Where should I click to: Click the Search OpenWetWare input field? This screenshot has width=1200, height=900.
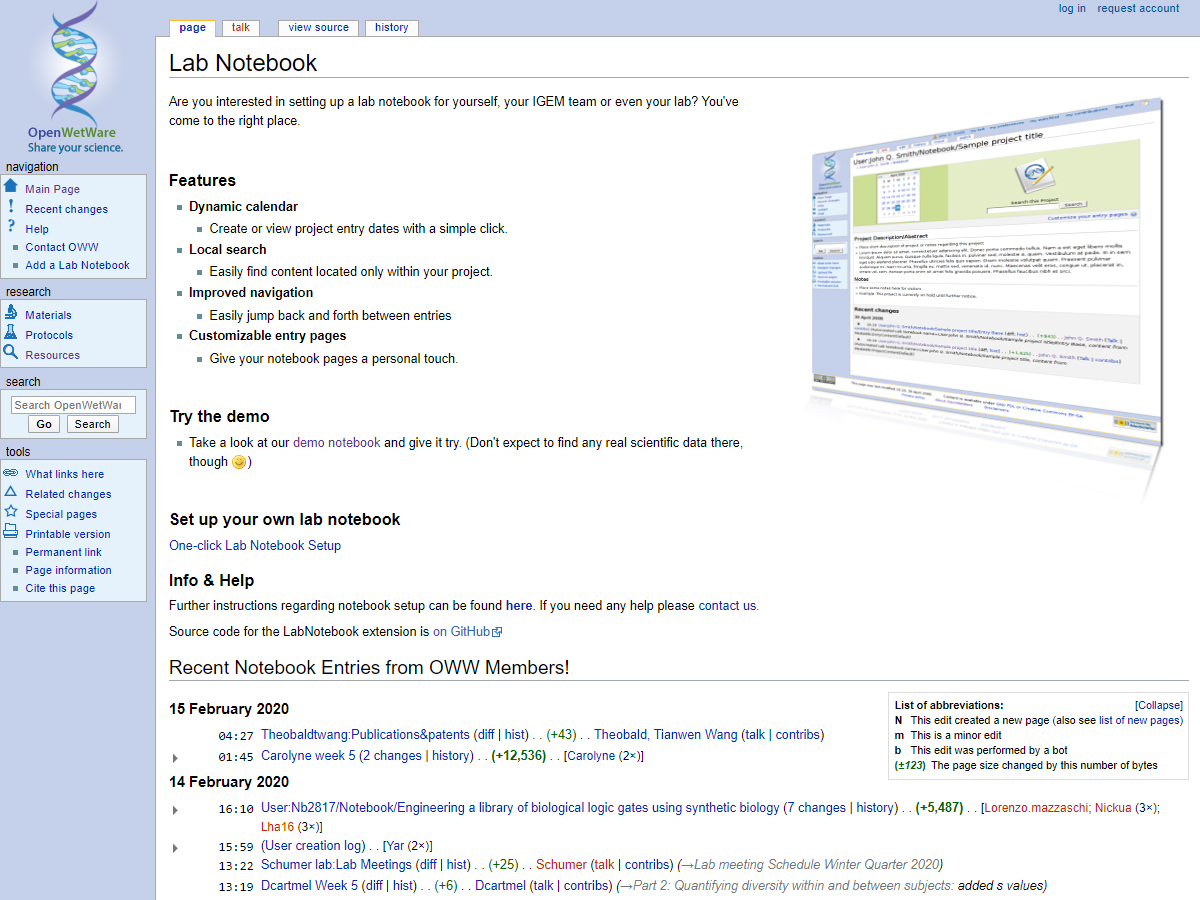(x=73, y=405)
